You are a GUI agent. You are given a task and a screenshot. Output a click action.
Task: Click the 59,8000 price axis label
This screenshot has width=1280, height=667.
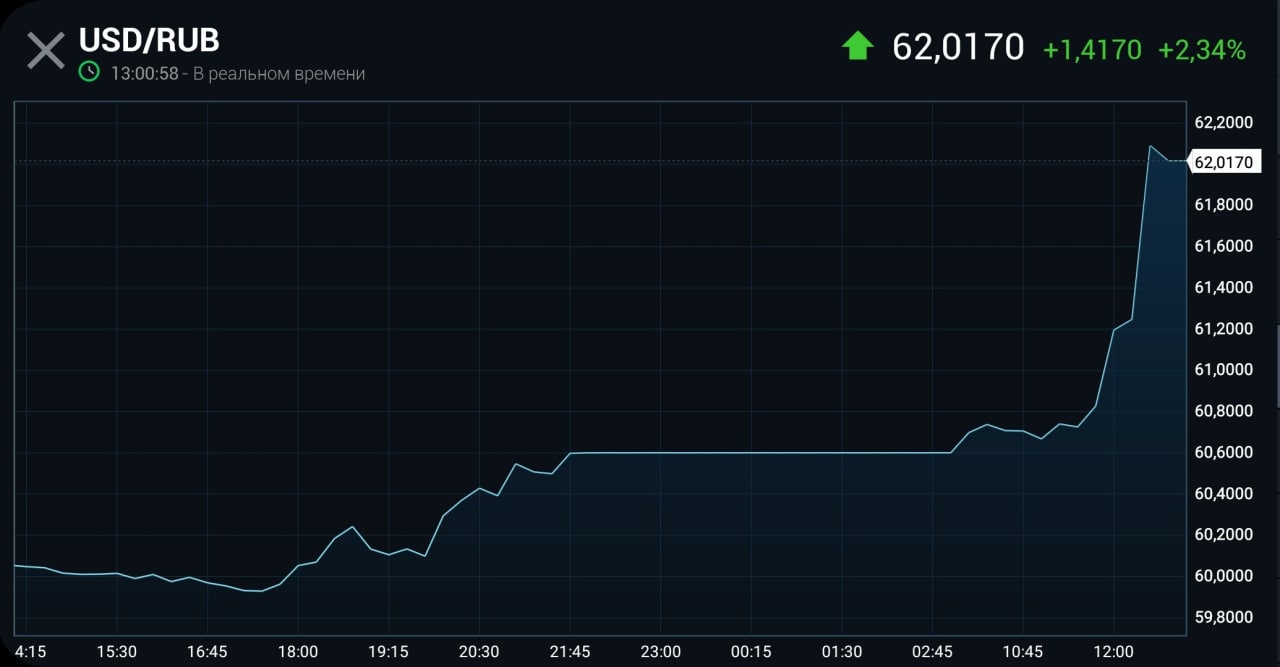point(1223,617)
